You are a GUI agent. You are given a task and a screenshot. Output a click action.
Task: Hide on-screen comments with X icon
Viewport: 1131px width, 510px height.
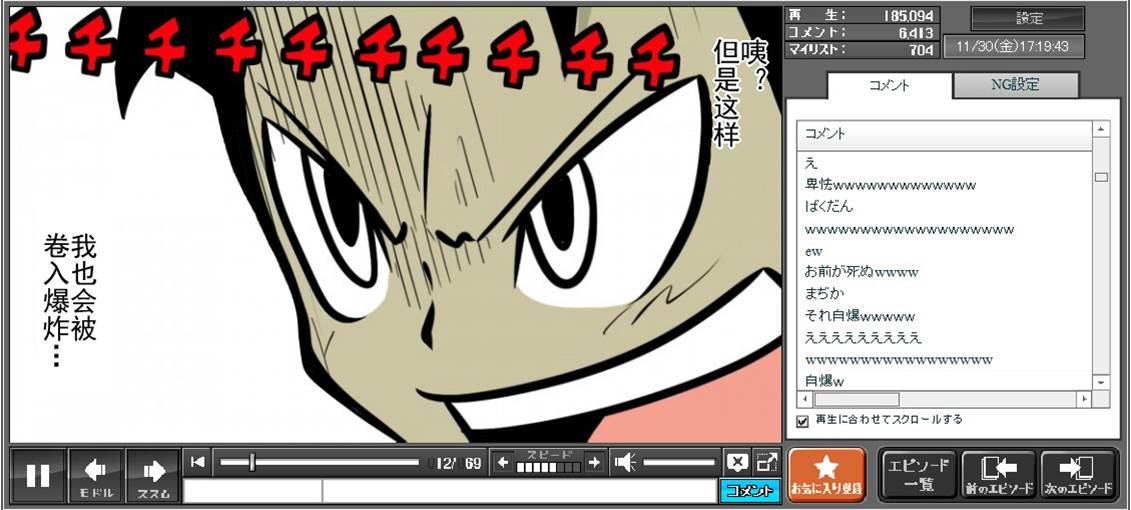click(x=737, y=462)
